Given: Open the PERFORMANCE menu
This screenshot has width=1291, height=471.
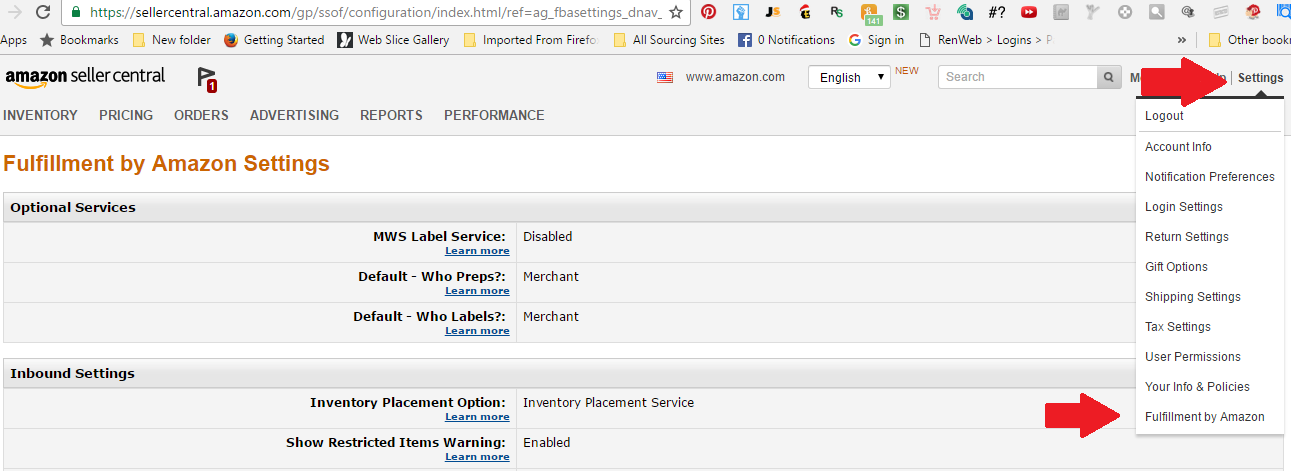Looking at the screenshot, I should 494,115.
